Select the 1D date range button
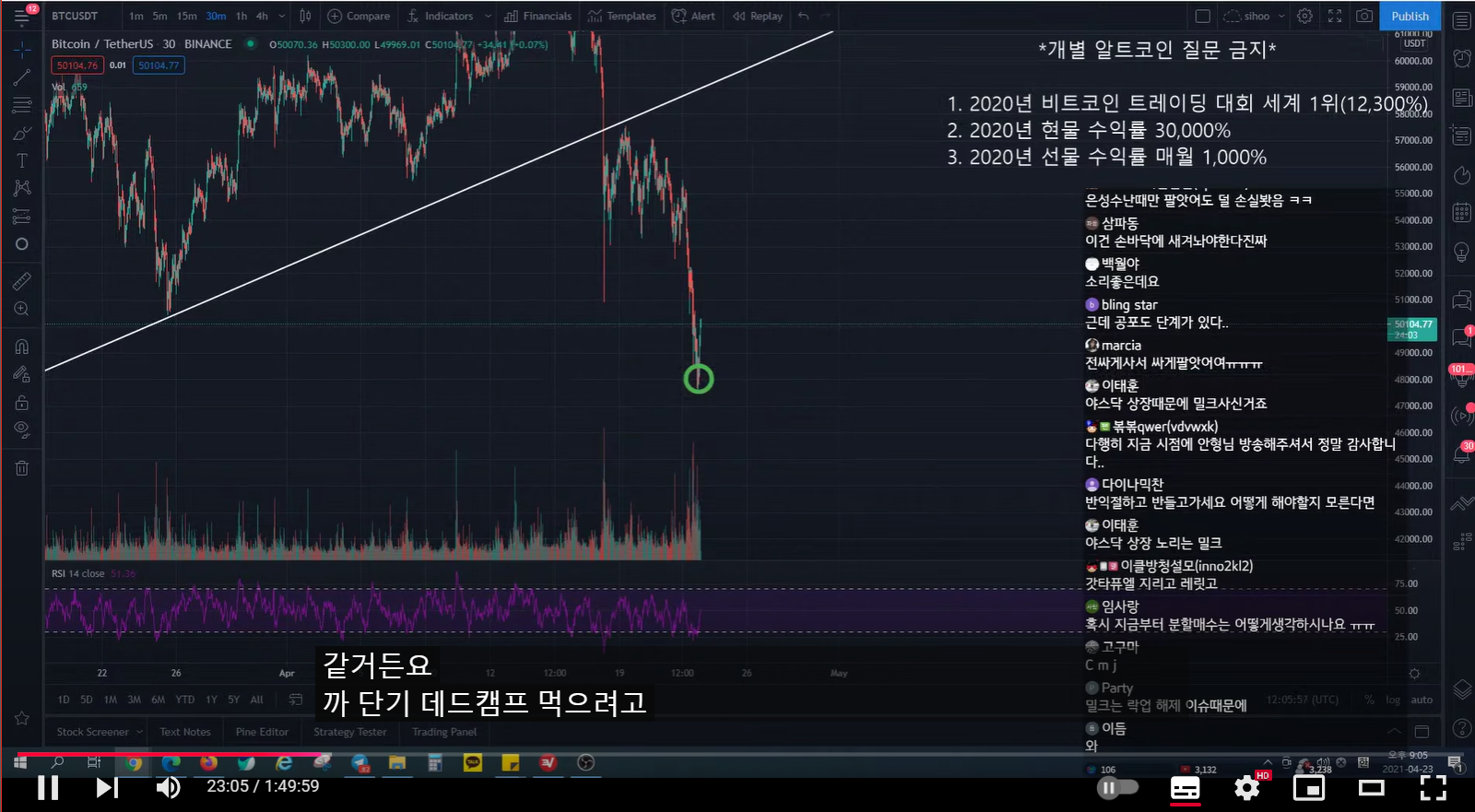 point(64,700)
